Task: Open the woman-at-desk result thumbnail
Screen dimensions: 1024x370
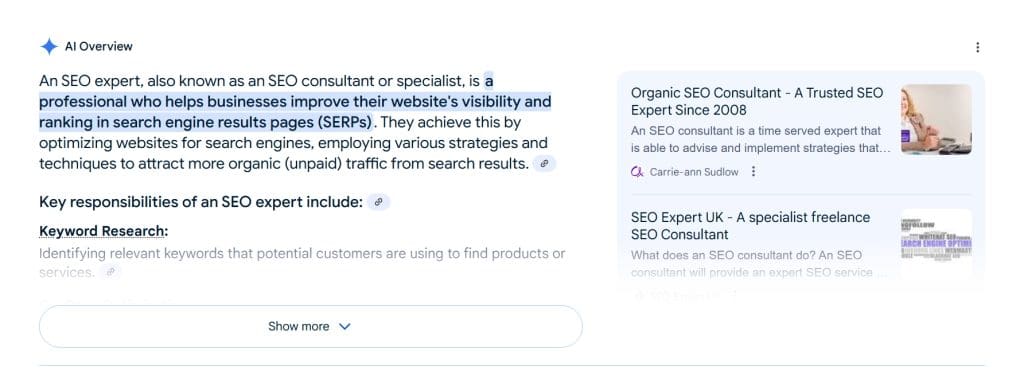Action: tap(936, 119)
